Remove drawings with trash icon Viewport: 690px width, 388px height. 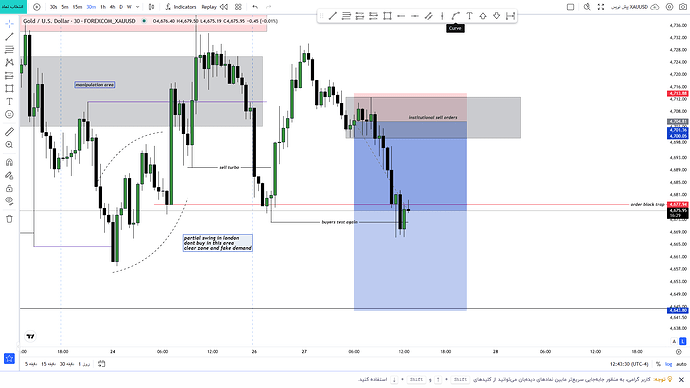(x=9, y=219)
